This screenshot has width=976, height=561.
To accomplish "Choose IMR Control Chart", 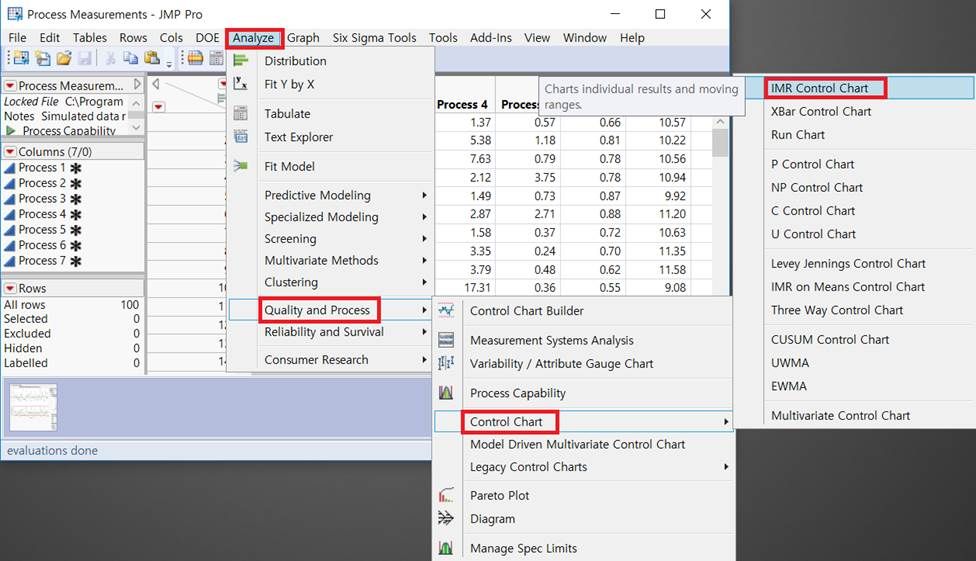I will (819, 88).
